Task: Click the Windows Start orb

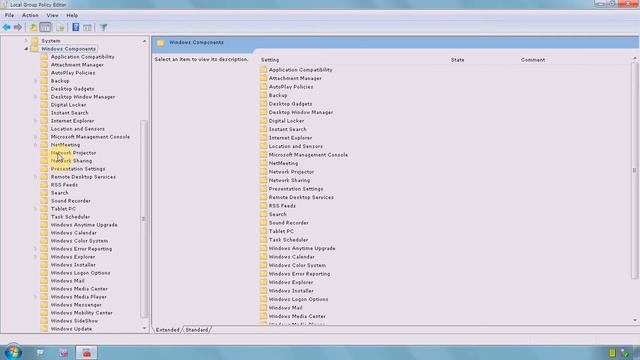Action: (13, 352)
